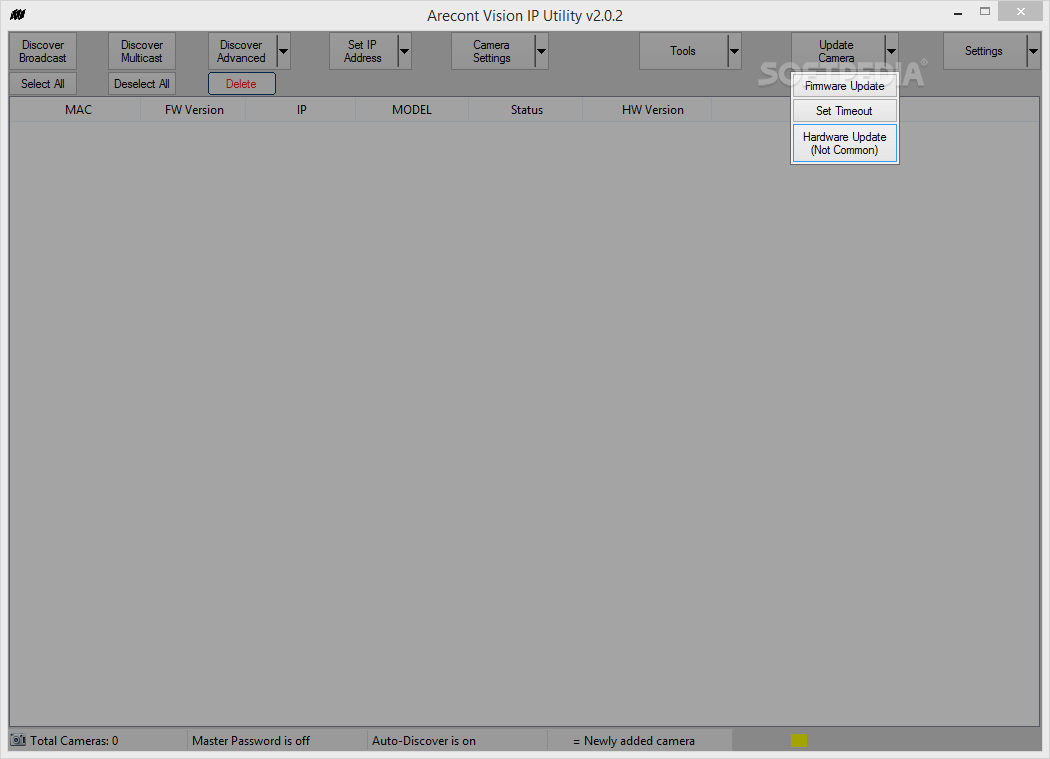This screenshot has width=1050, height=759.
Task: Click the MODEL column header
Action: pyautogui.click(x=412, y=110)
